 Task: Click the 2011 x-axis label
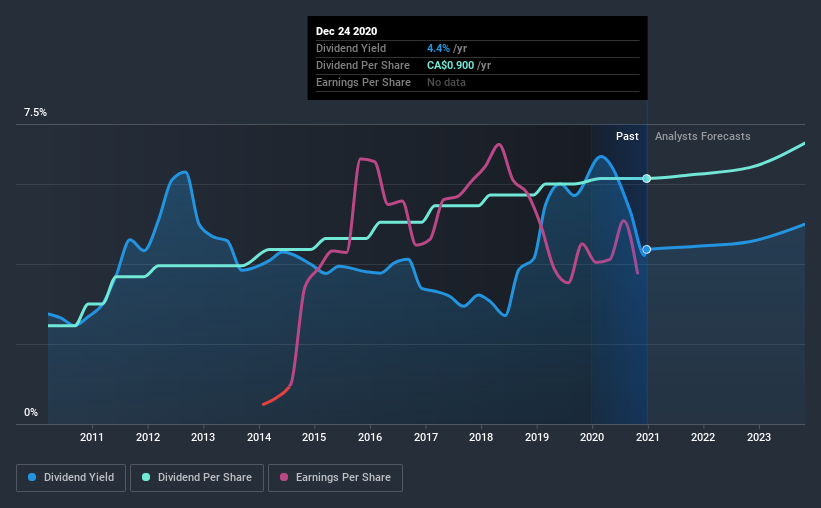tap(92, 437)
